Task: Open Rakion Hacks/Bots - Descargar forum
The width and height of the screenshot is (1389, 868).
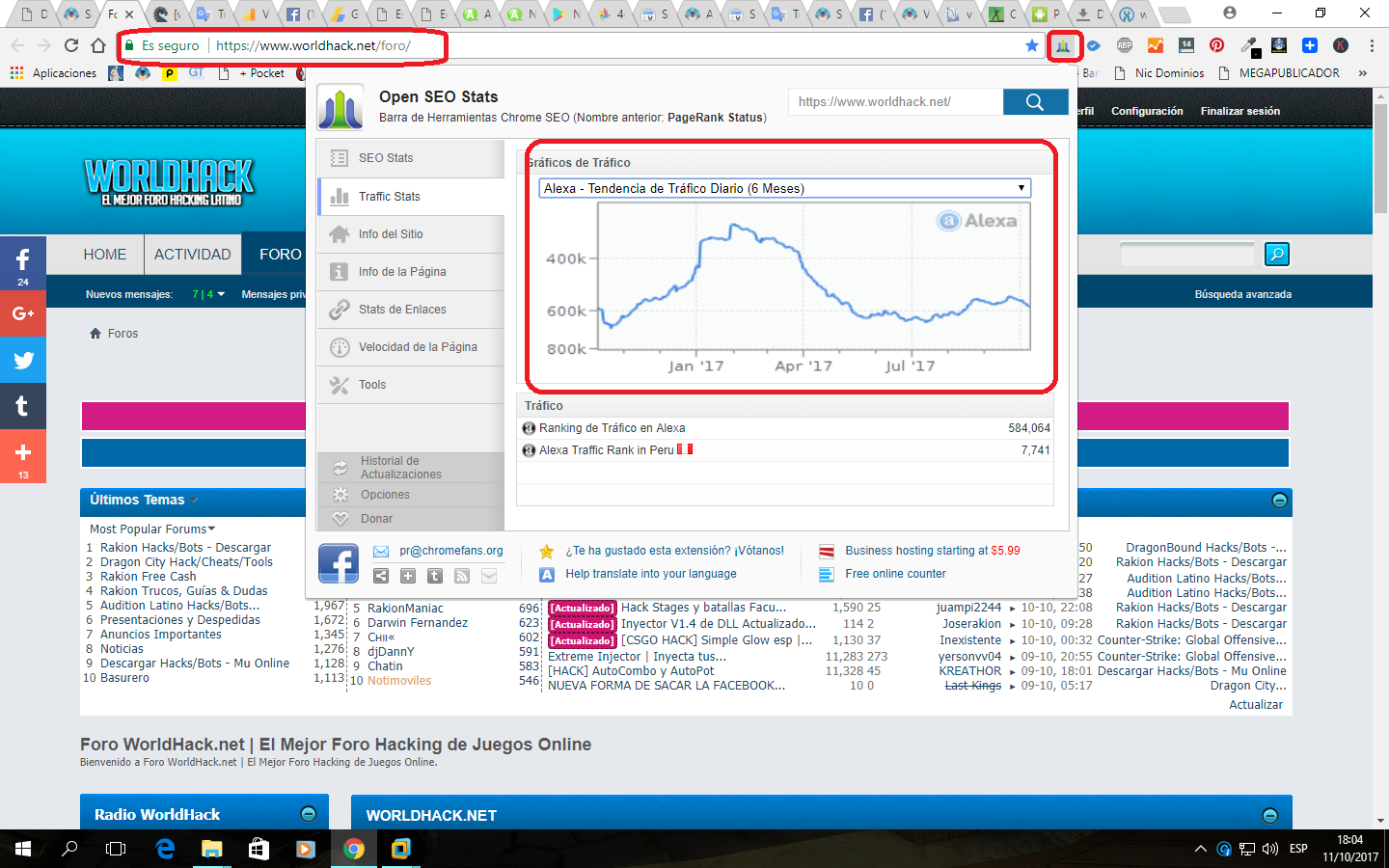Action: tap(185, 548)
